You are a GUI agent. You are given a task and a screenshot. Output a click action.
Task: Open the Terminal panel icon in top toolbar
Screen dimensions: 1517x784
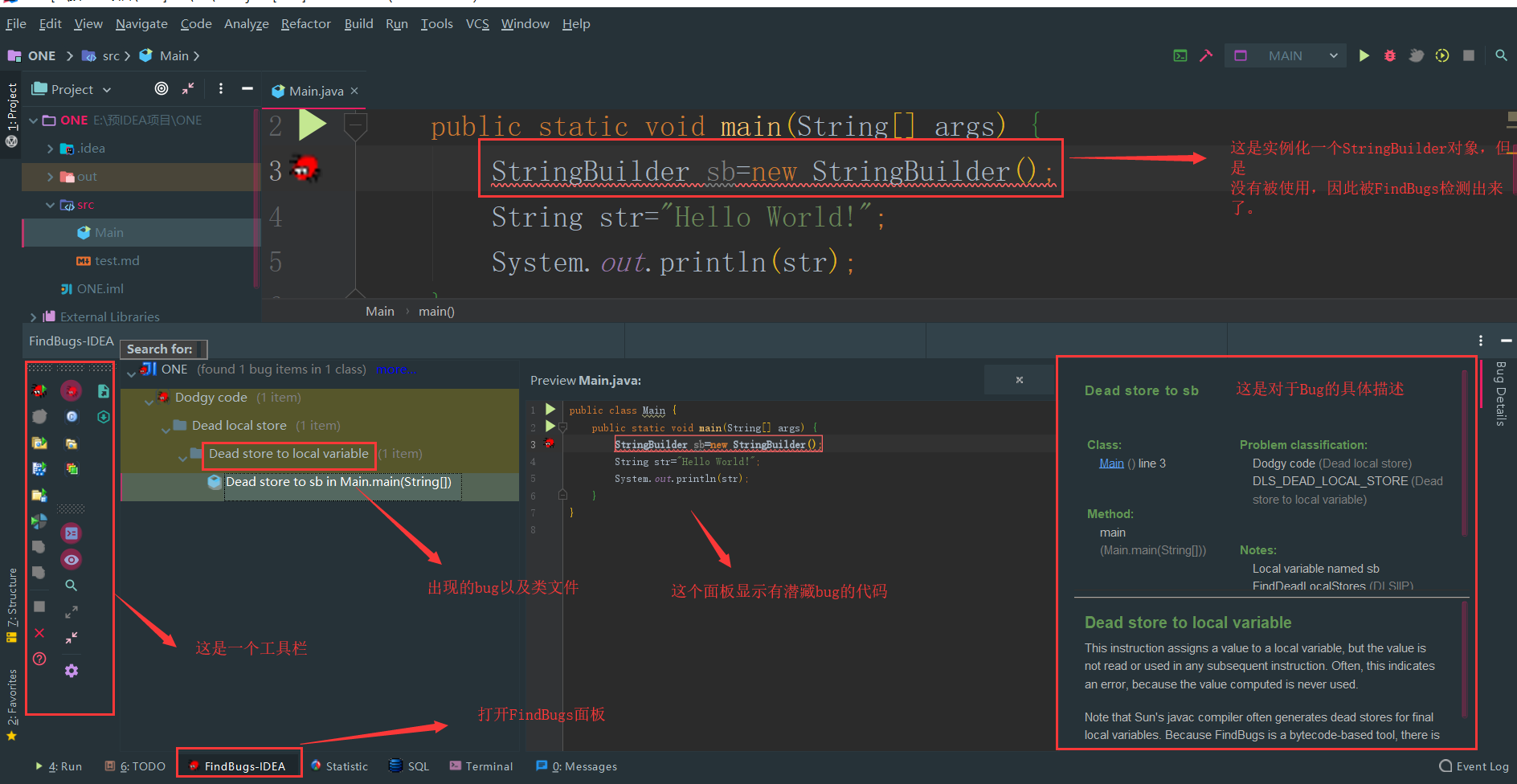(1180, 55)
